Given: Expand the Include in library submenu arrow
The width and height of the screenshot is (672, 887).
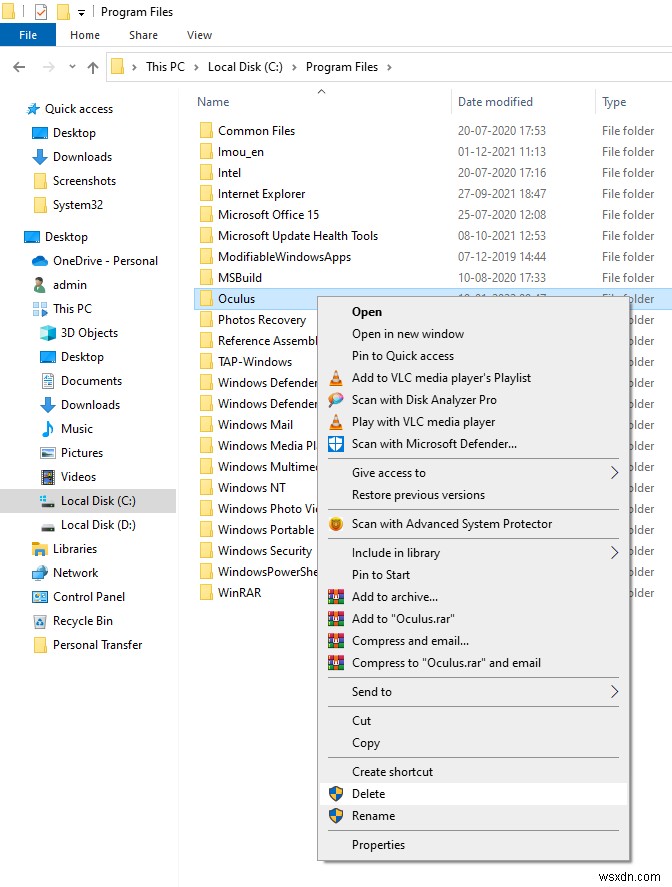Looking at the screenshot, I should [x=614, y=552].
